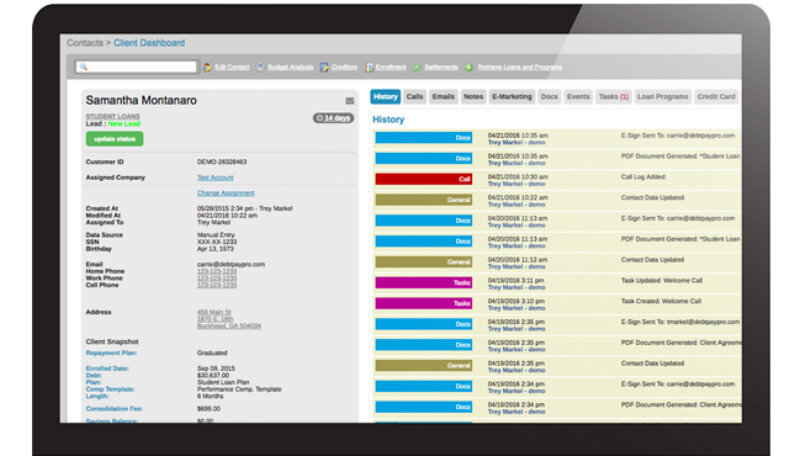
Task: Open the Loan Programs tab
Action: pos(663,97)
